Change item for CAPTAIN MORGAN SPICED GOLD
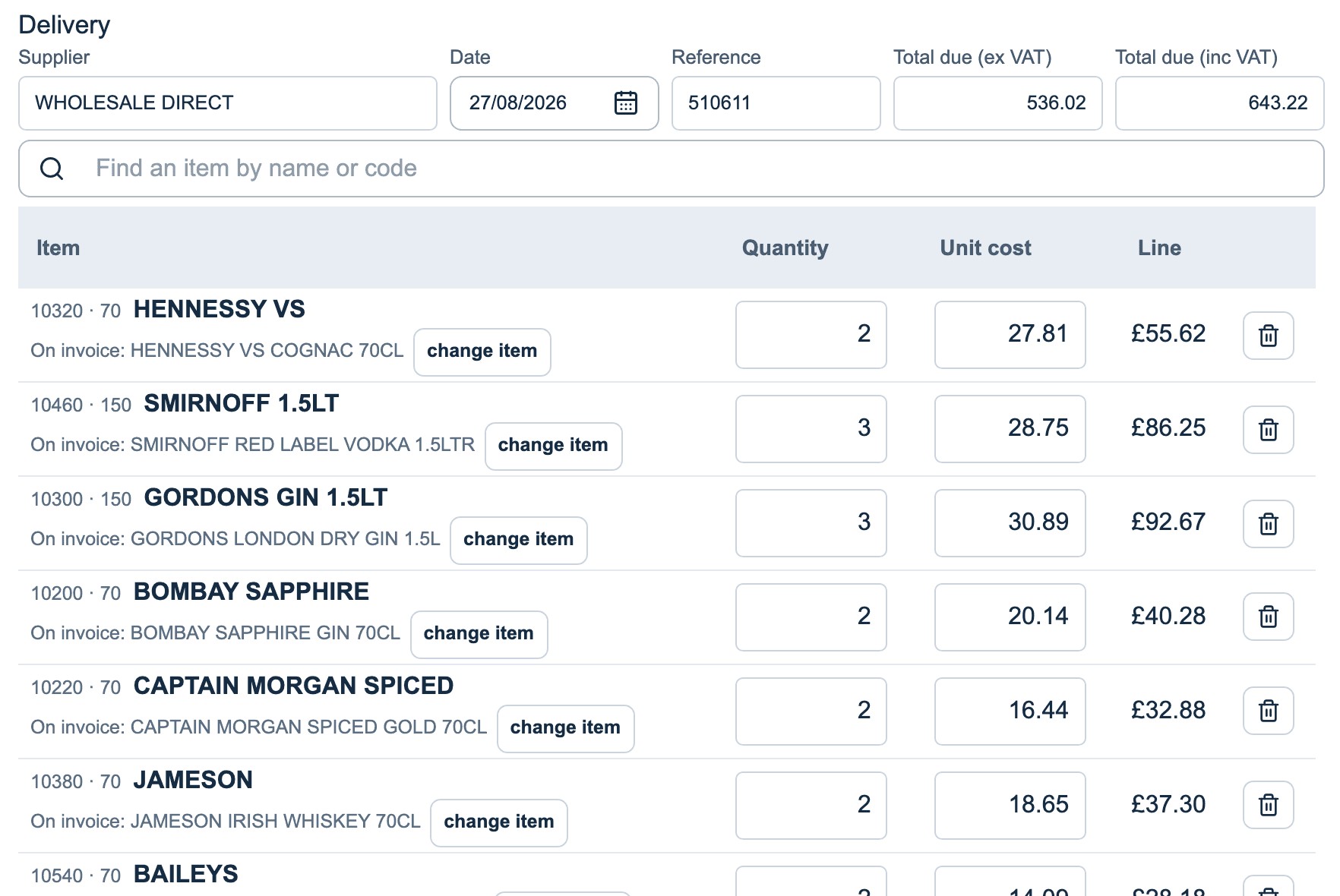This screenshot has width=1340, height=896. 566,728
